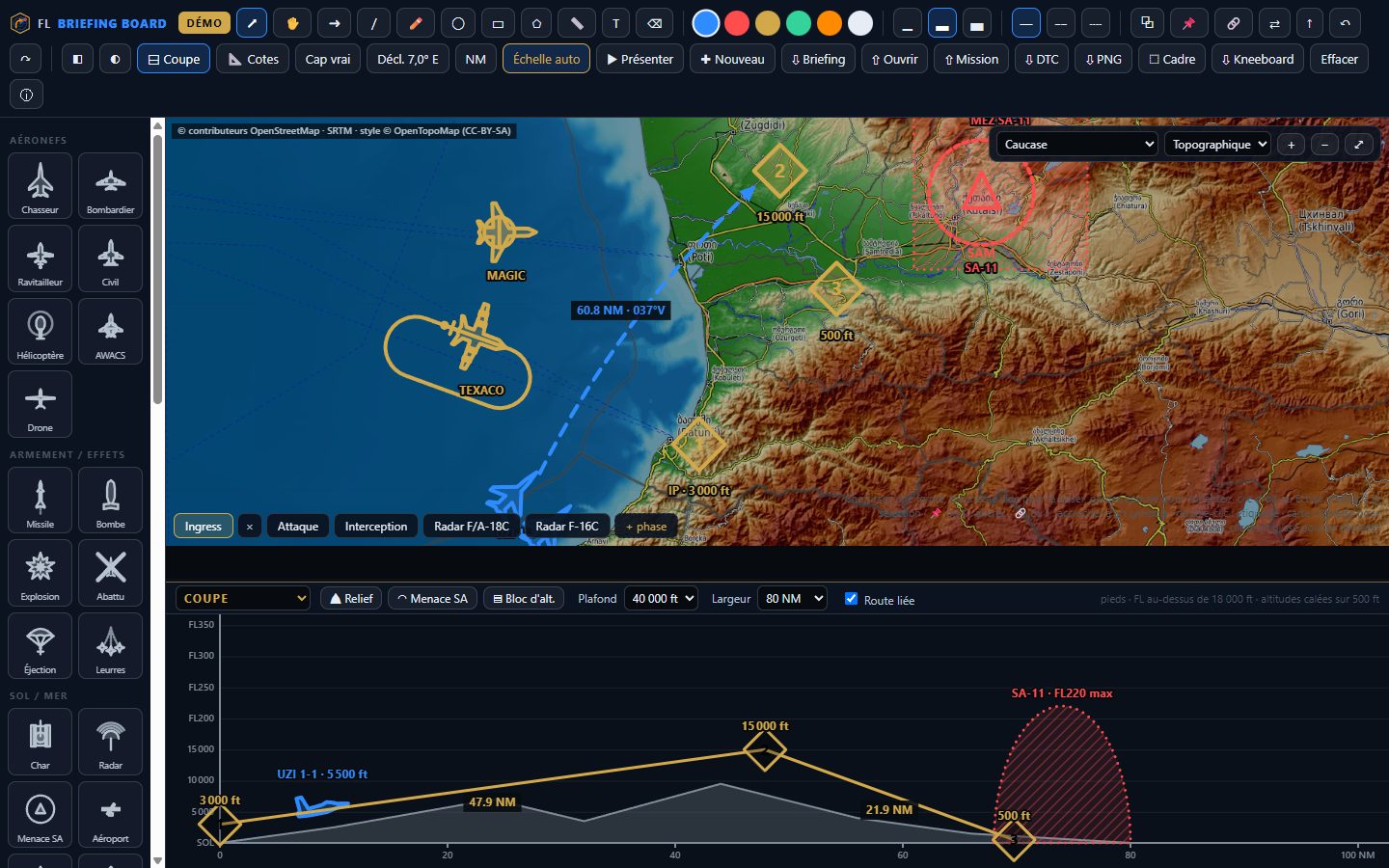1389x868 pixels.
Task: Open the Plafond 40 000 ft dropdown
Action: coord(661,599)
